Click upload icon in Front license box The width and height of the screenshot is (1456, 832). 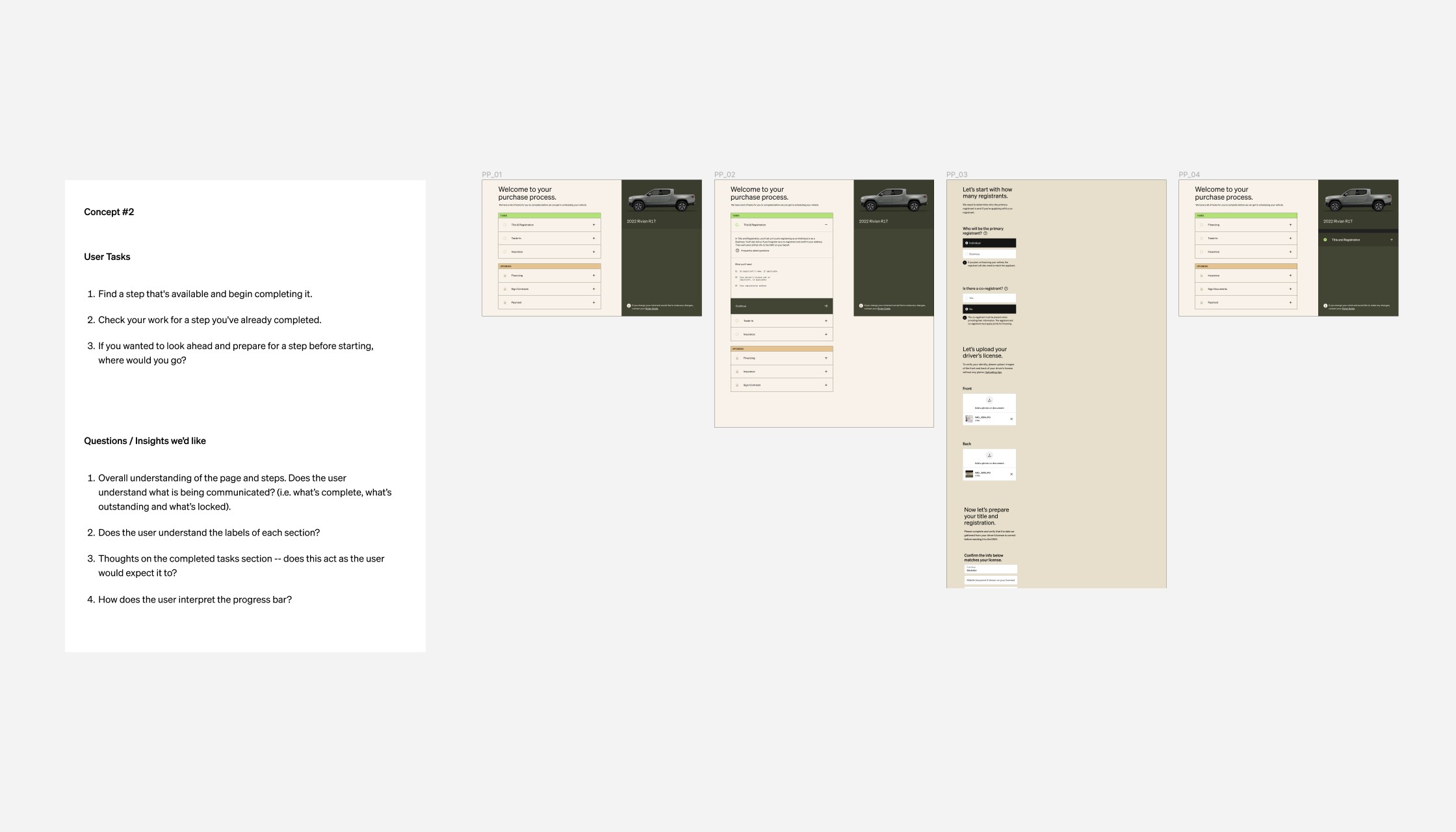tap(989, 400)
